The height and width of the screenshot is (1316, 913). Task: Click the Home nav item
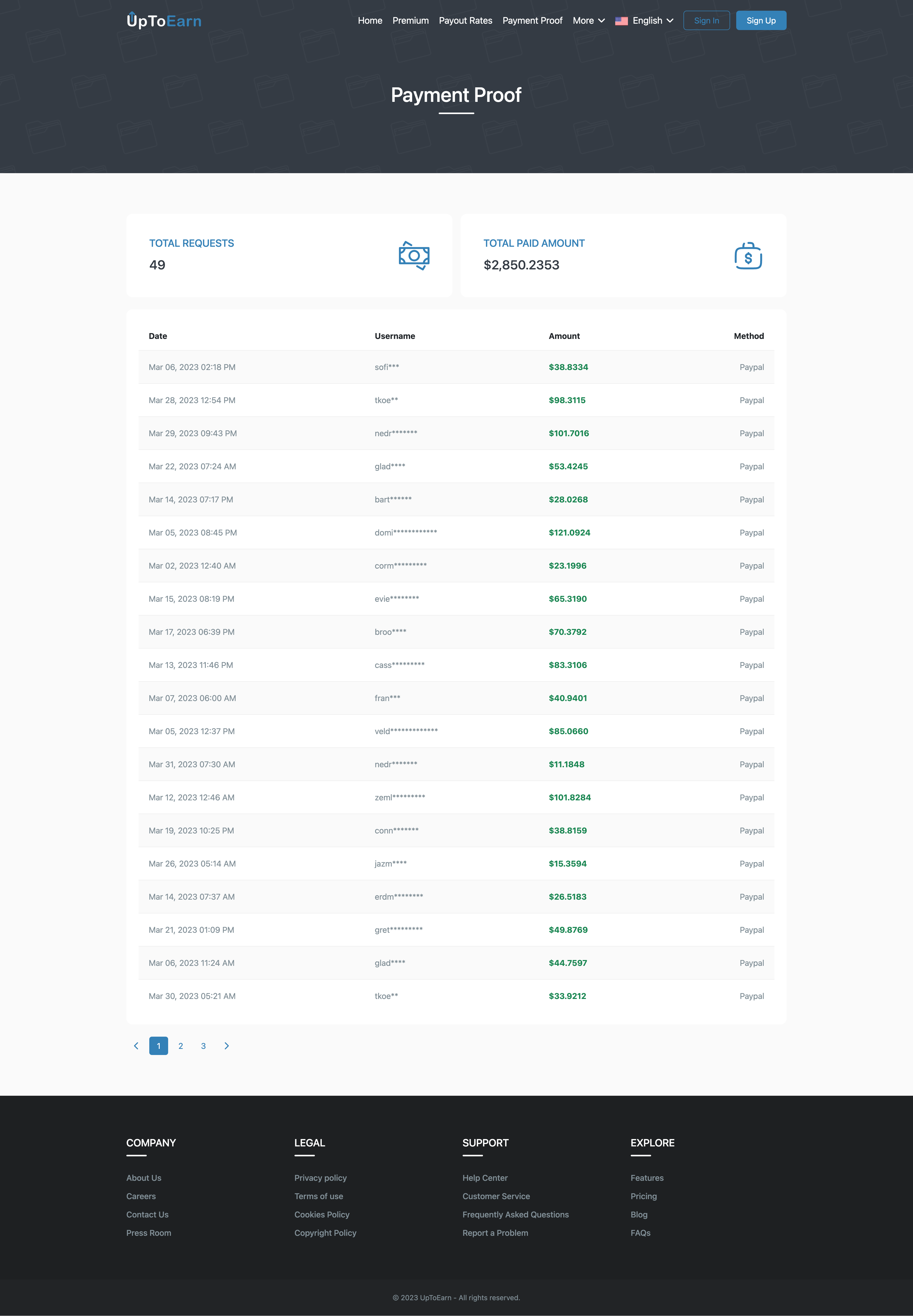click(370, 21)
